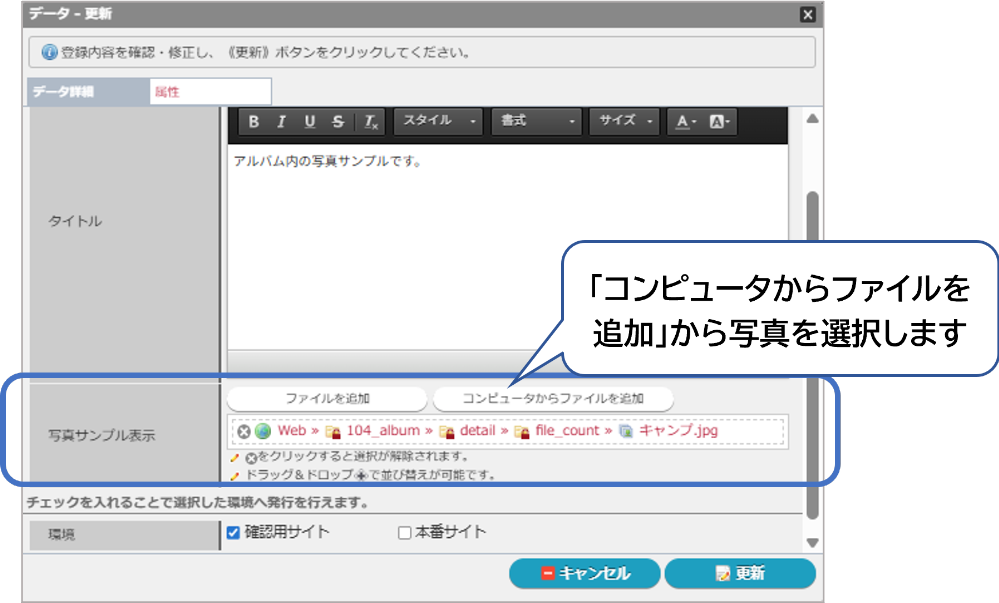999x603 pixels.
Task: Expand the スタイル dropdown
Action: tap(438, 121)
